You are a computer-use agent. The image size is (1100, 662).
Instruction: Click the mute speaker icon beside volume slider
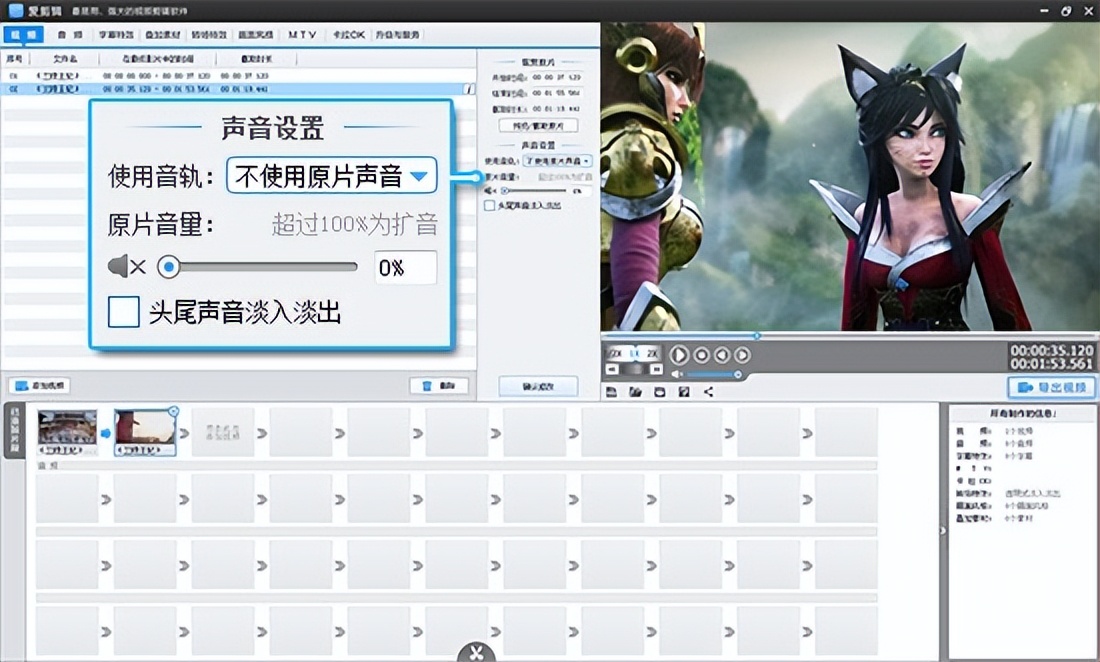pos(490,191)
